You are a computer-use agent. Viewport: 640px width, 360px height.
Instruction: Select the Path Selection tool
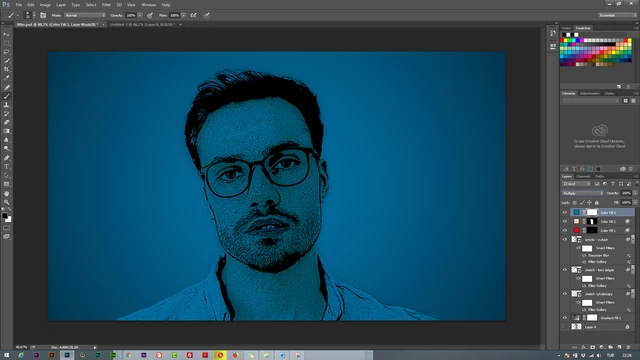pyautogui.click(x=6, y=176)
